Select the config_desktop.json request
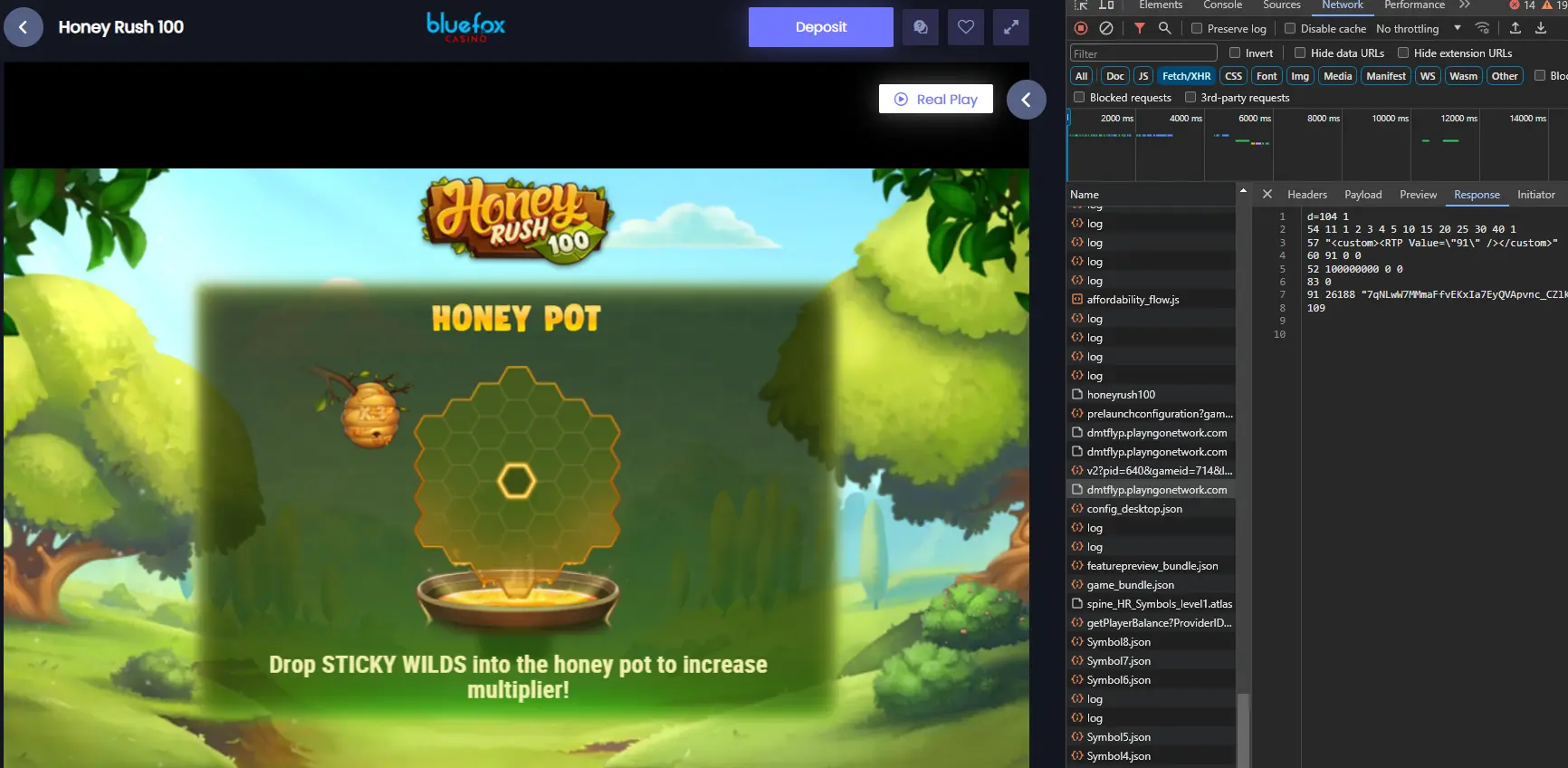This screenshot has height=768, width=1568. [x=1151, y=509]
